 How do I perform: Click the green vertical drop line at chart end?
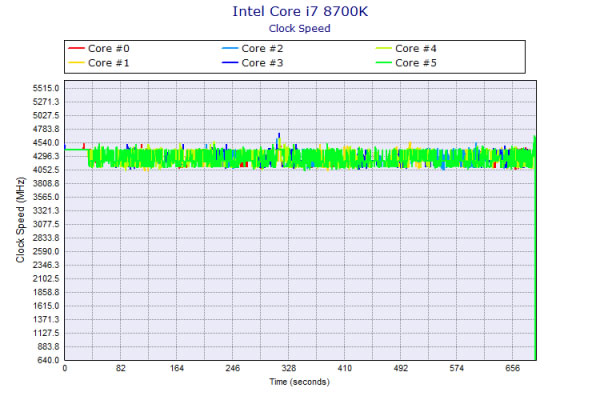[x=535, y=248]
